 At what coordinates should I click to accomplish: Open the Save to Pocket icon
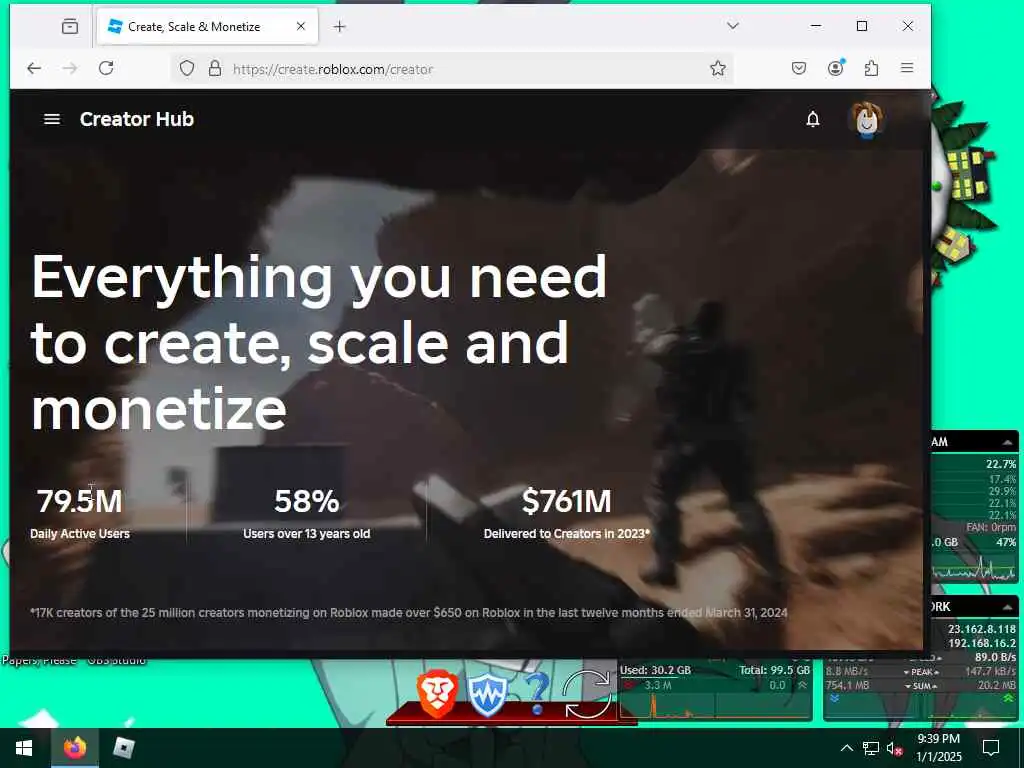point(799,68)
